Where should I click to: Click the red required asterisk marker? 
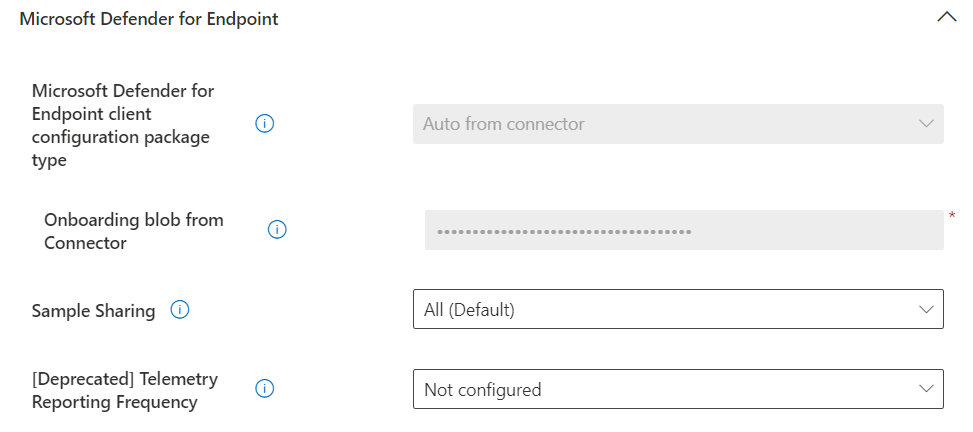click(x=952, y=216)
